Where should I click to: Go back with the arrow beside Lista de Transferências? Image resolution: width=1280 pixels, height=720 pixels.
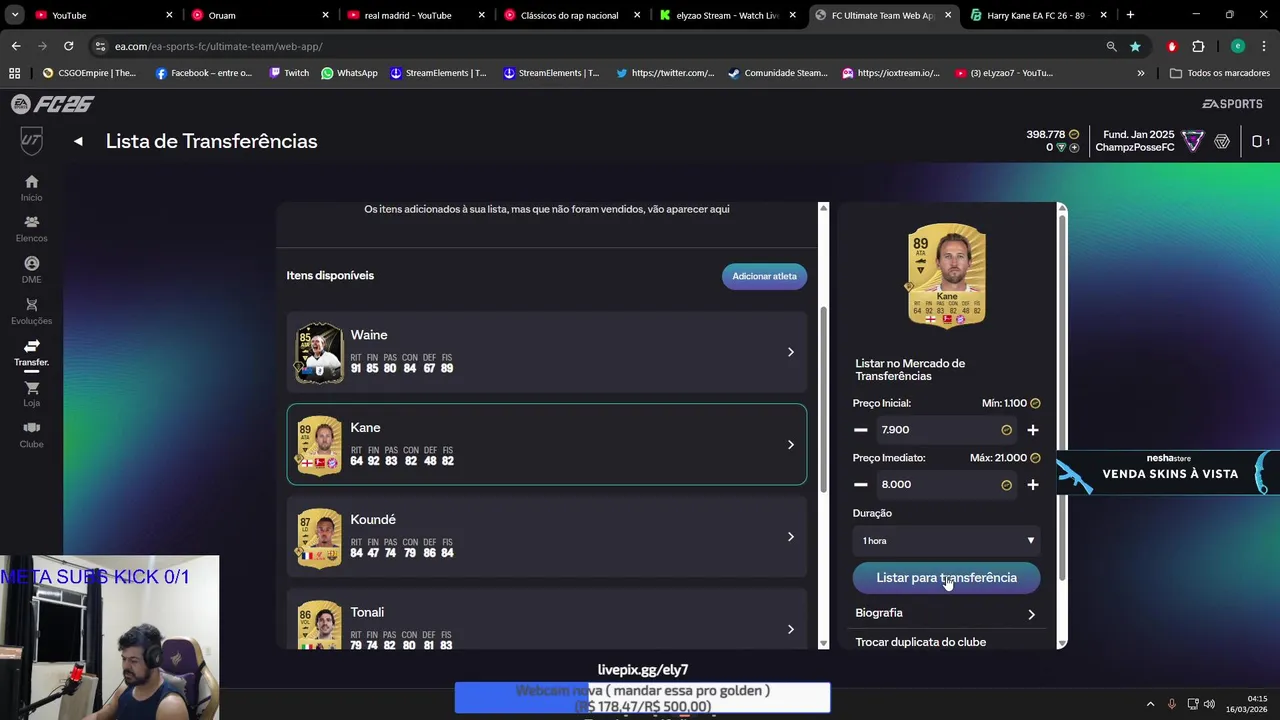[78, 141]
